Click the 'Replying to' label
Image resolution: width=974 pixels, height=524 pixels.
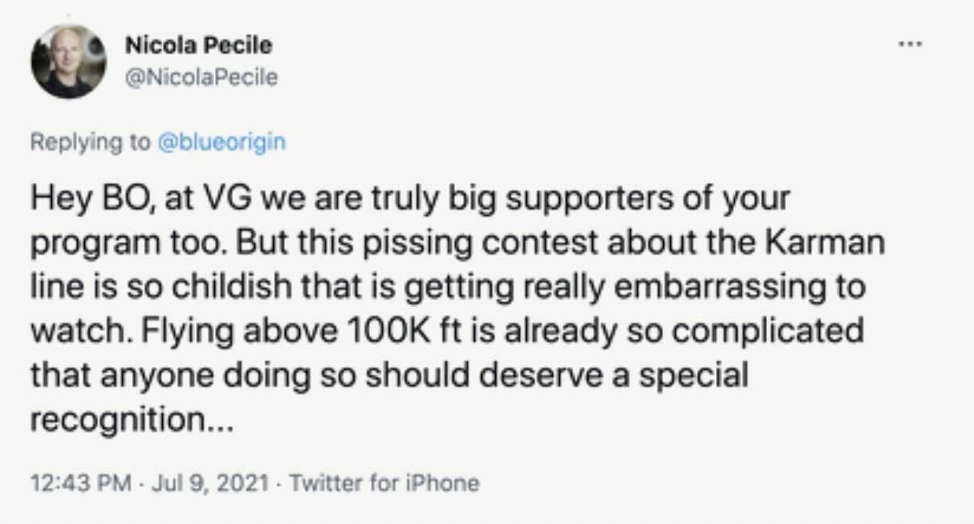(x=90, y=142)
